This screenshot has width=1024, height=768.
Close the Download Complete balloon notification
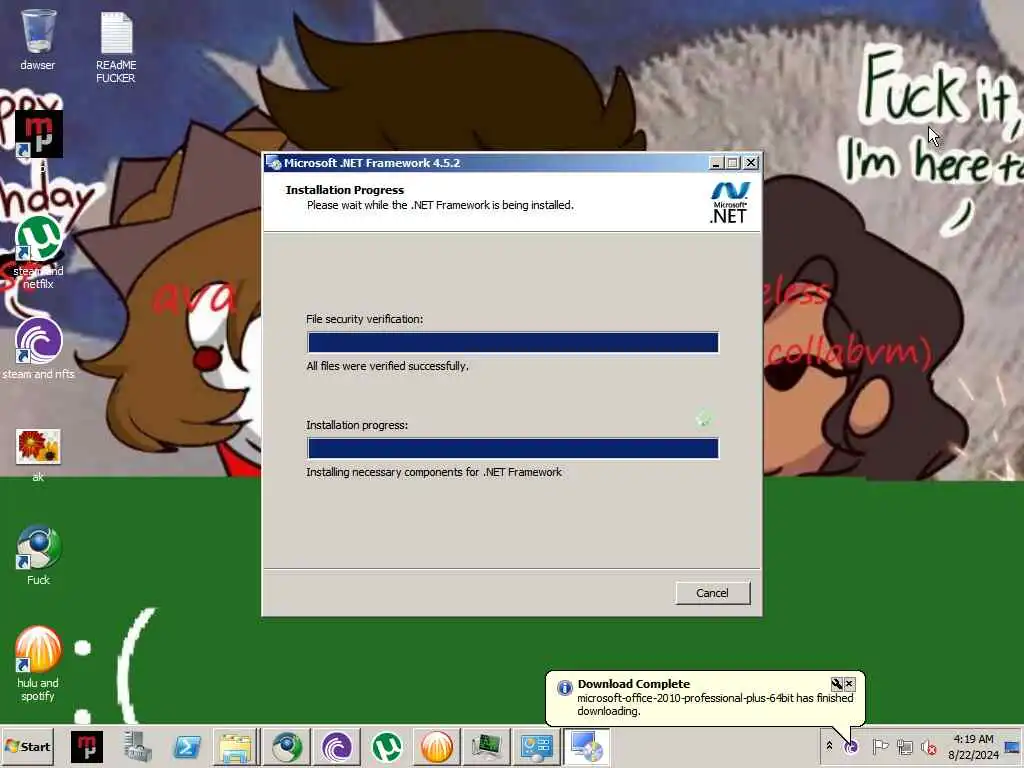coord(849,684)
